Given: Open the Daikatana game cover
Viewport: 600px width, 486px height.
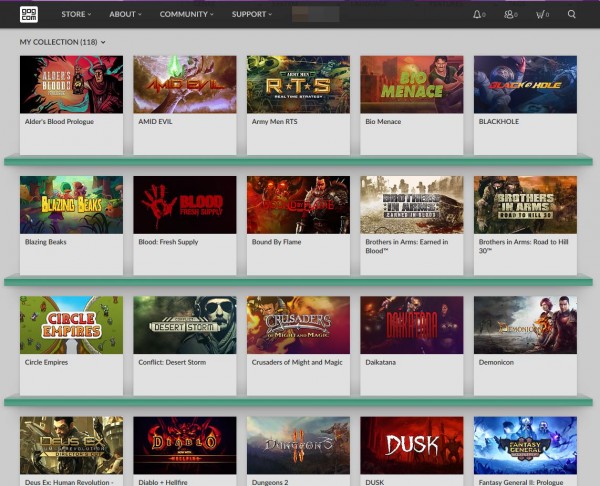Looking at the screenshot, I should 412,325.
